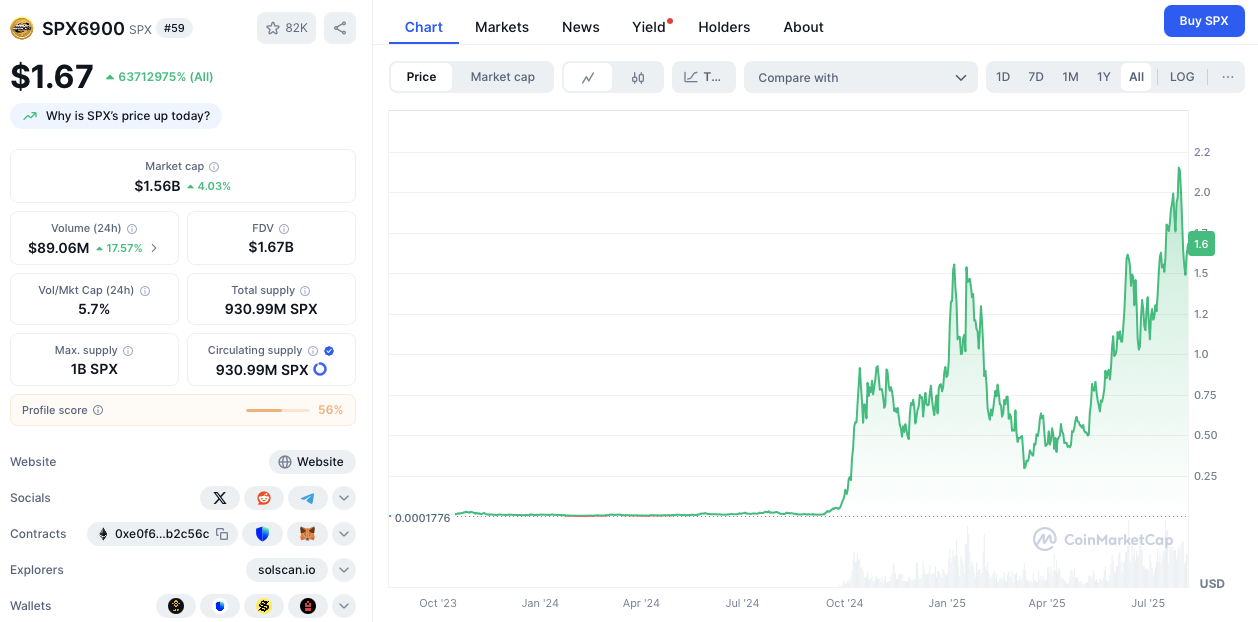The height and width of the screenshot is (622, 1258).
Task: Toggle LOG scale on chart
Action: [x=1182, y=77]
